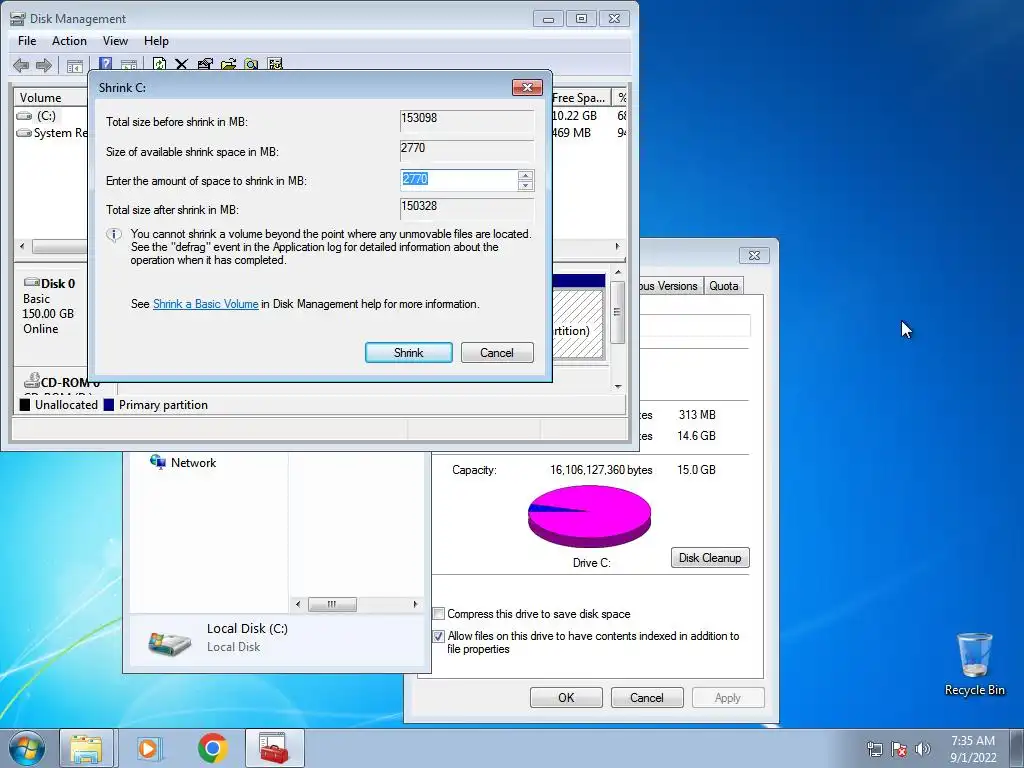This screenshot has width=1024, height=768.
Task: Click the settings list toolbar icon
Action: [x=275, y=64]
